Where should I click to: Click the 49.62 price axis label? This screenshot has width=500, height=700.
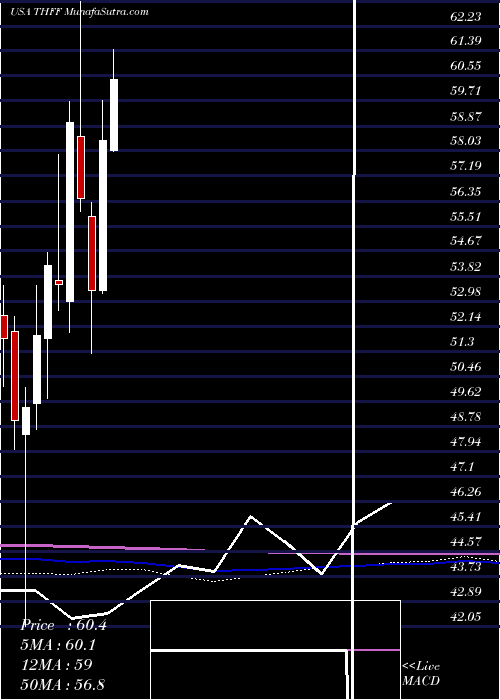pyautogui.click(x=466, y=392)
